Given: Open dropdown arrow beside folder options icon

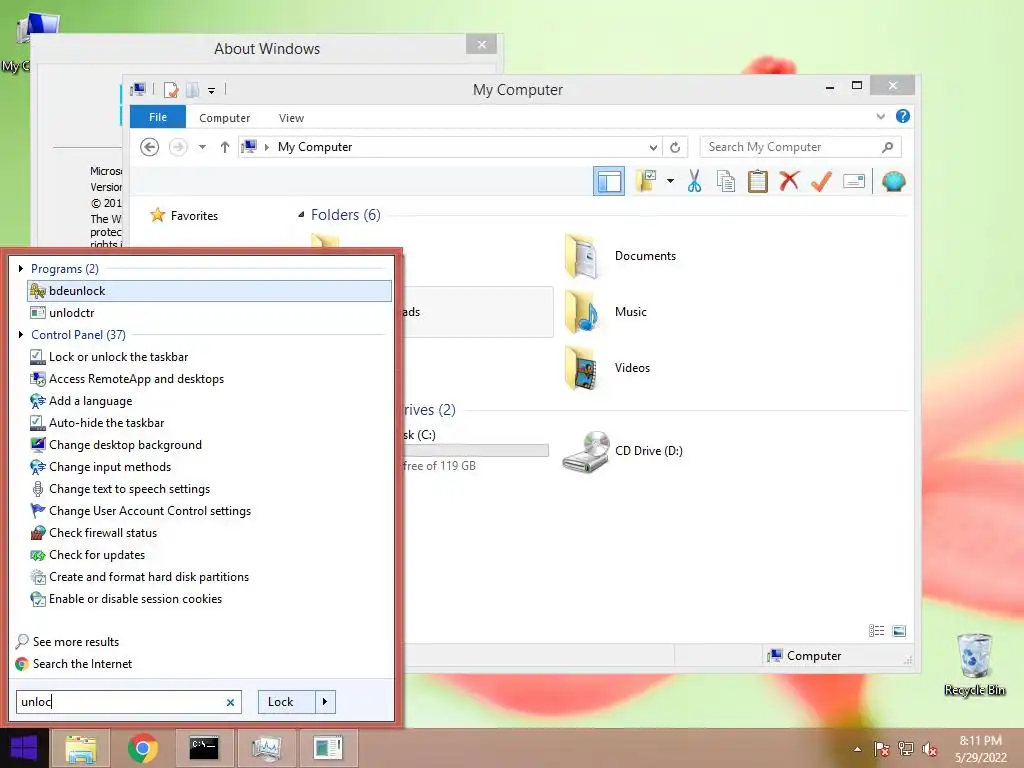Looking at the screenshot, I should tap(670, 181).
